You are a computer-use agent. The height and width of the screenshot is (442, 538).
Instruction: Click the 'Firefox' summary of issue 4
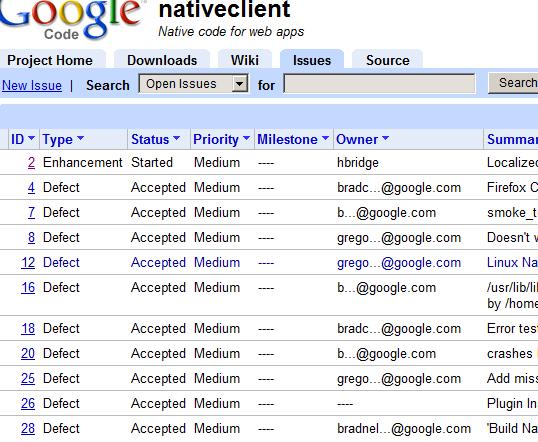pyautogui.click(x=512, y=188)
